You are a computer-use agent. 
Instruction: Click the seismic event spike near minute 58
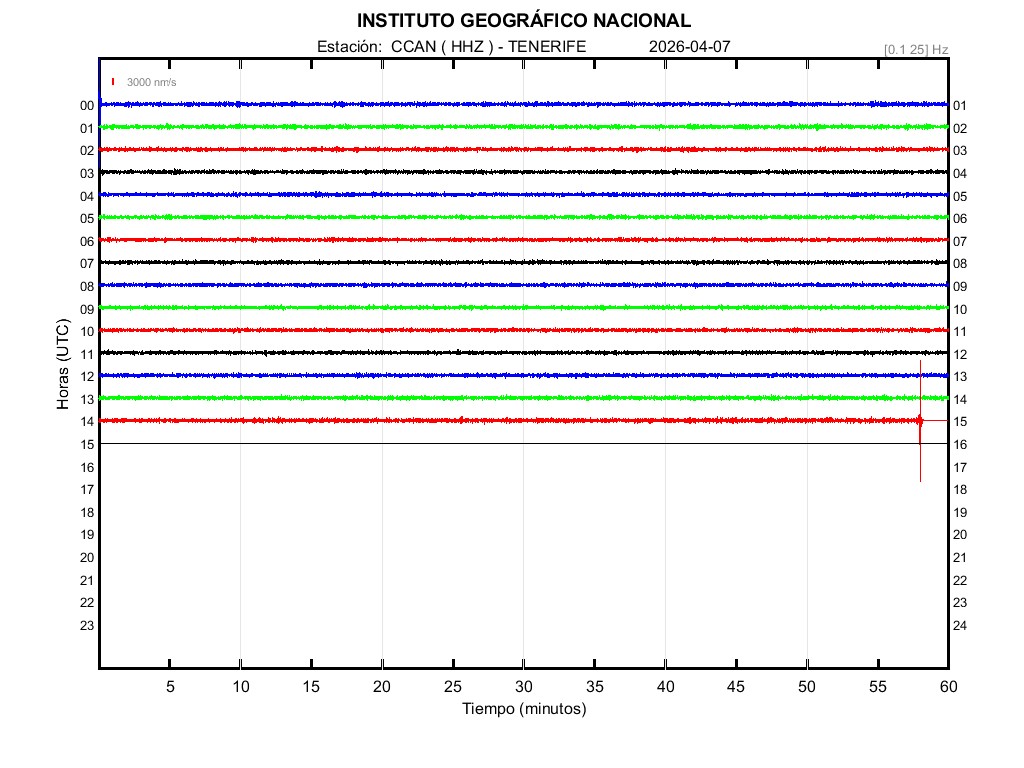pos(920,421)
